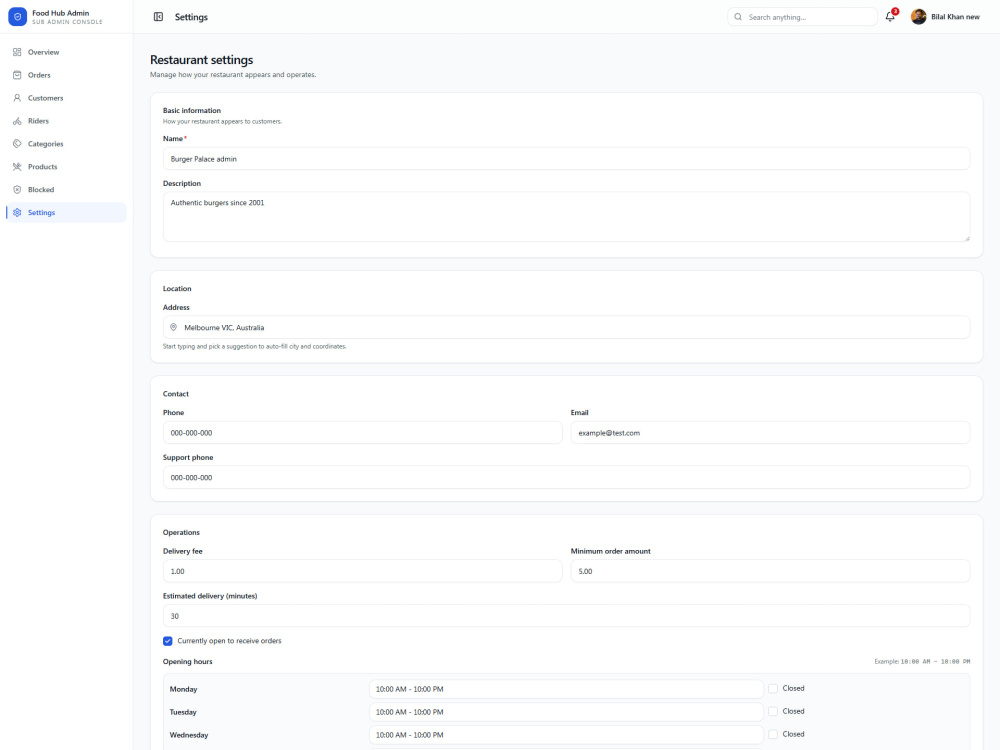This screenshot has width=1000, height=750.
Task: Click the Description resize handle
Action: (966, 238)
